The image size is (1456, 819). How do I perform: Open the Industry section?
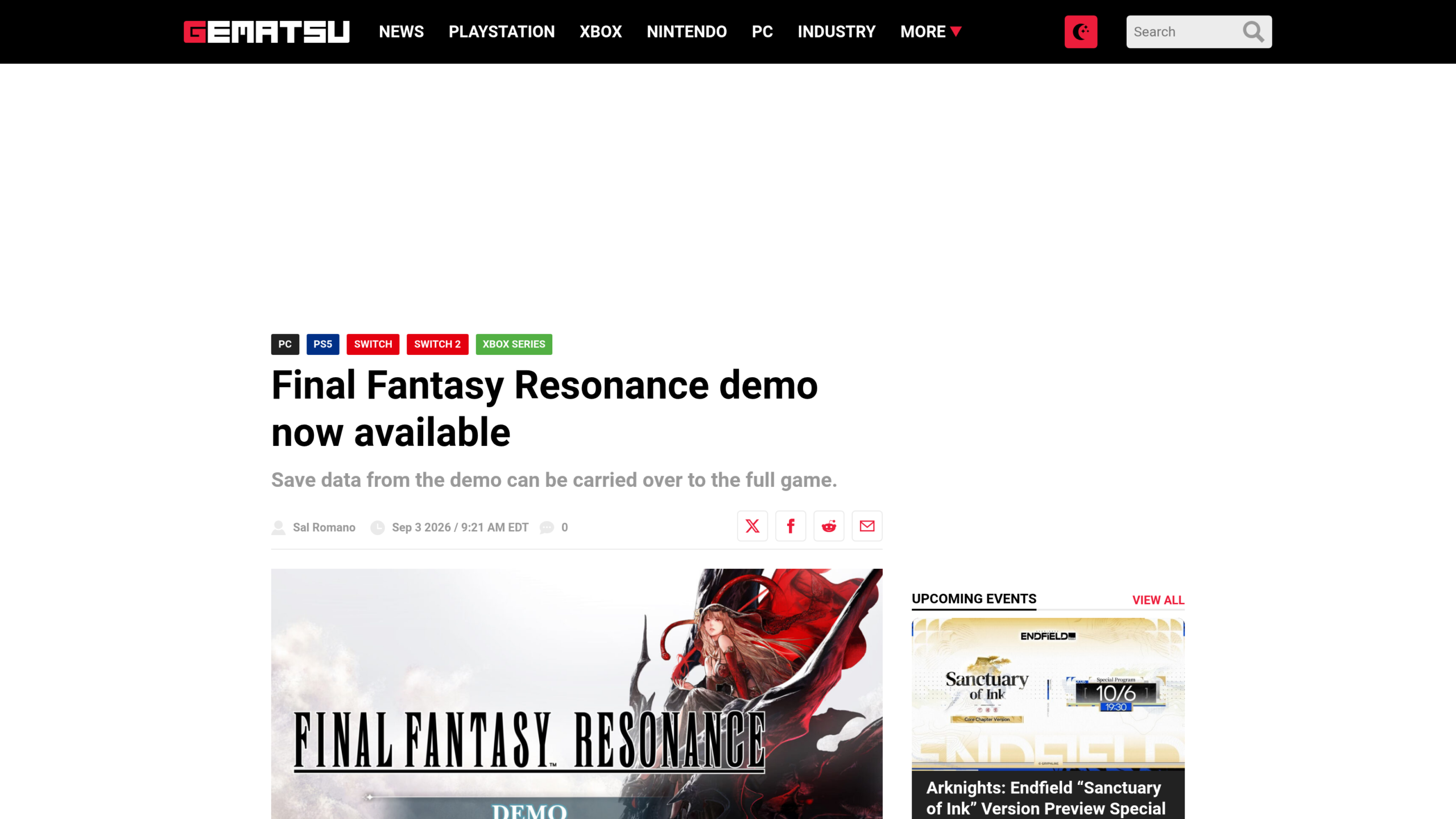pos(836,32)
